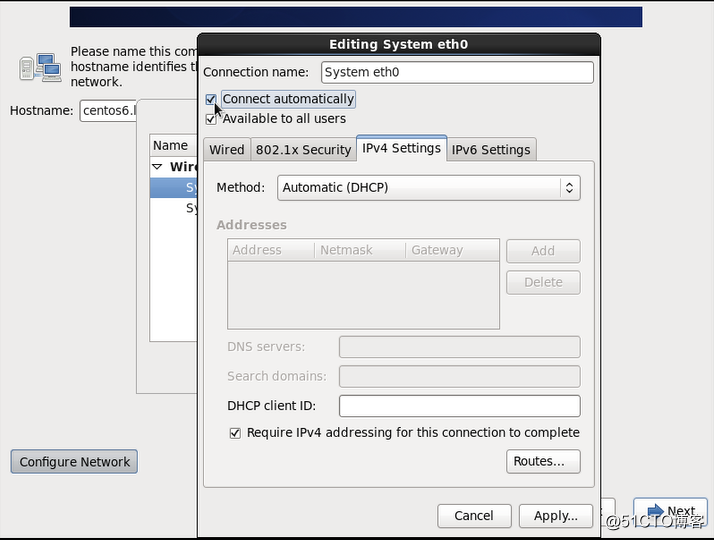Click the network computers icon
This screenshot has width=714, height=540.
[x=40, y=67]
